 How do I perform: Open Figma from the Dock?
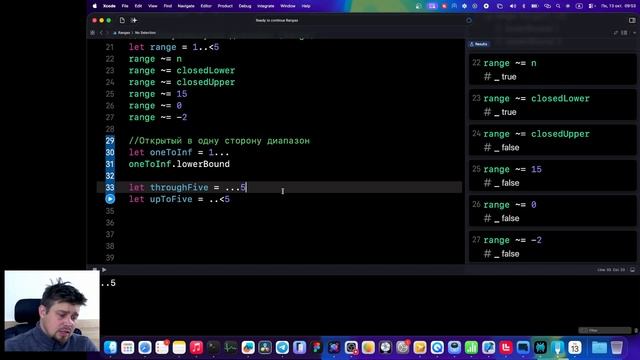pyautogui.click(x=317, y=347)
